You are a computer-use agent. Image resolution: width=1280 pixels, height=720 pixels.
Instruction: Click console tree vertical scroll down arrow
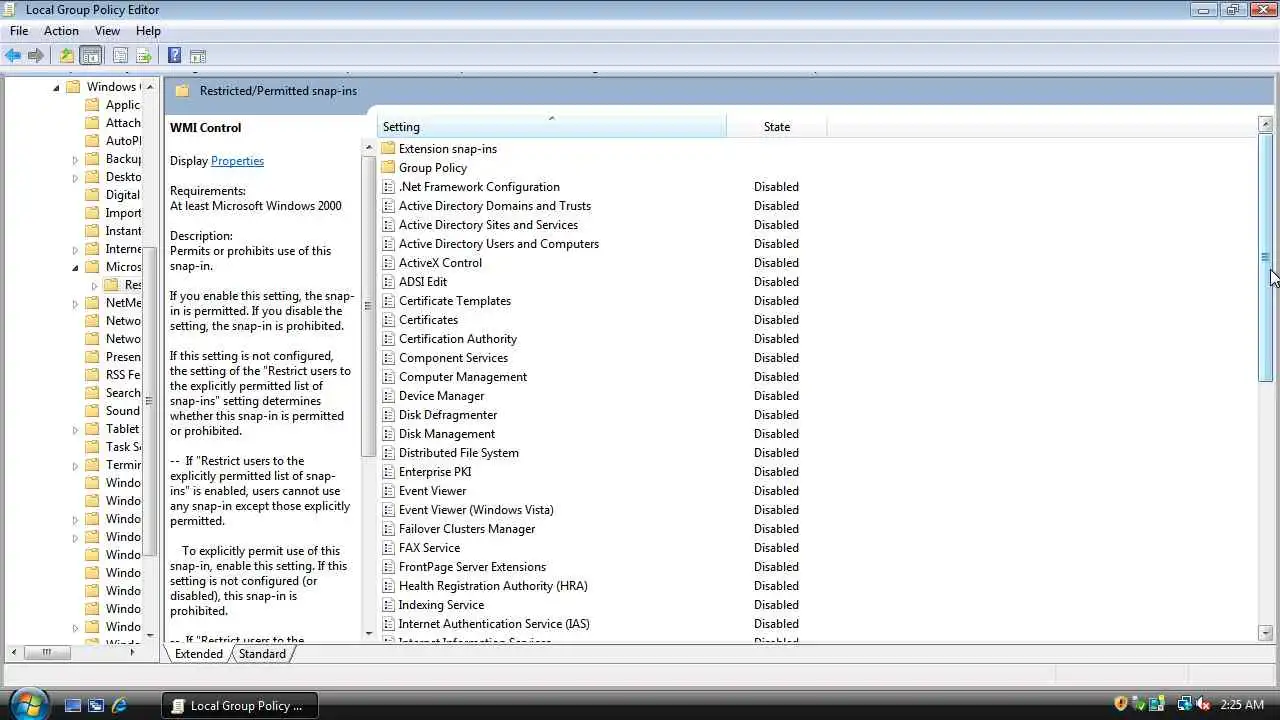[x=150, y=634]
